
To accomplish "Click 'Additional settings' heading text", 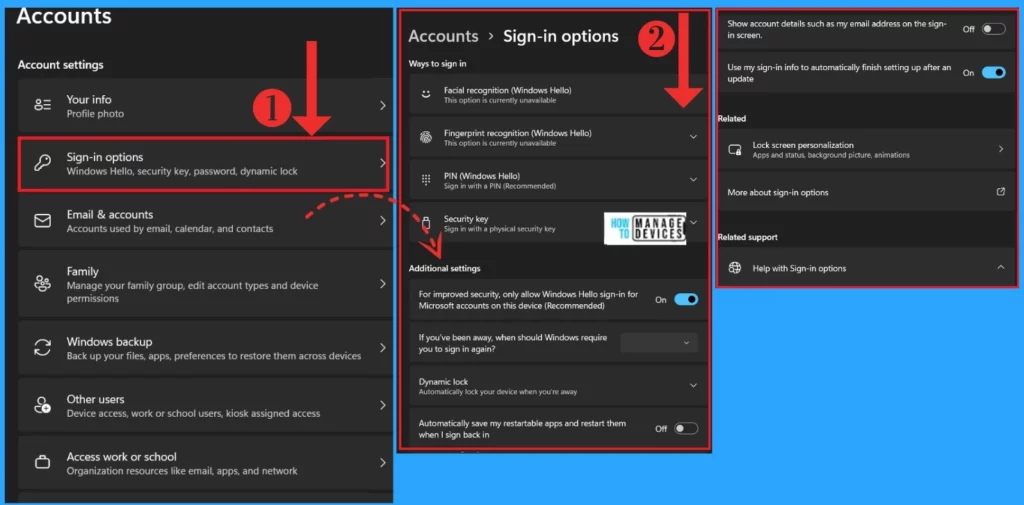I will (x=444, y=269).
